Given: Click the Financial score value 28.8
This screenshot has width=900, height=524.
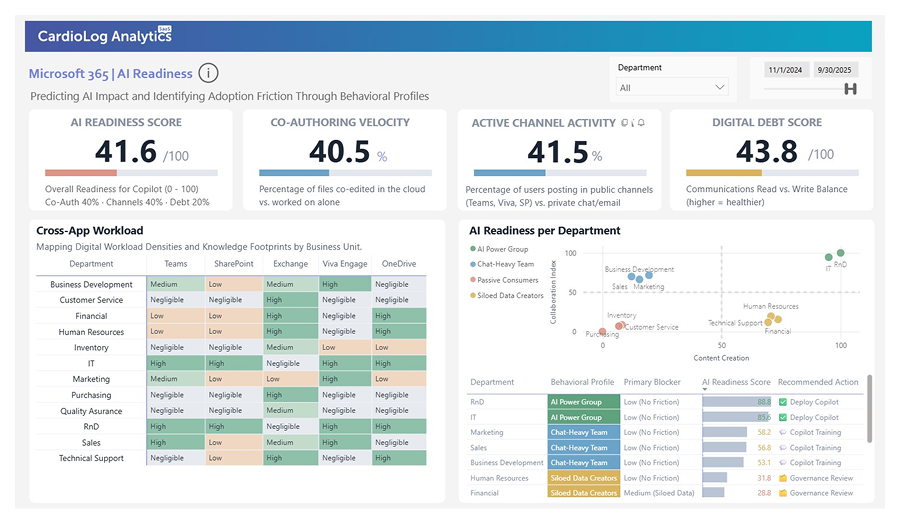Looking at the screenshot, I should point(764,493).
